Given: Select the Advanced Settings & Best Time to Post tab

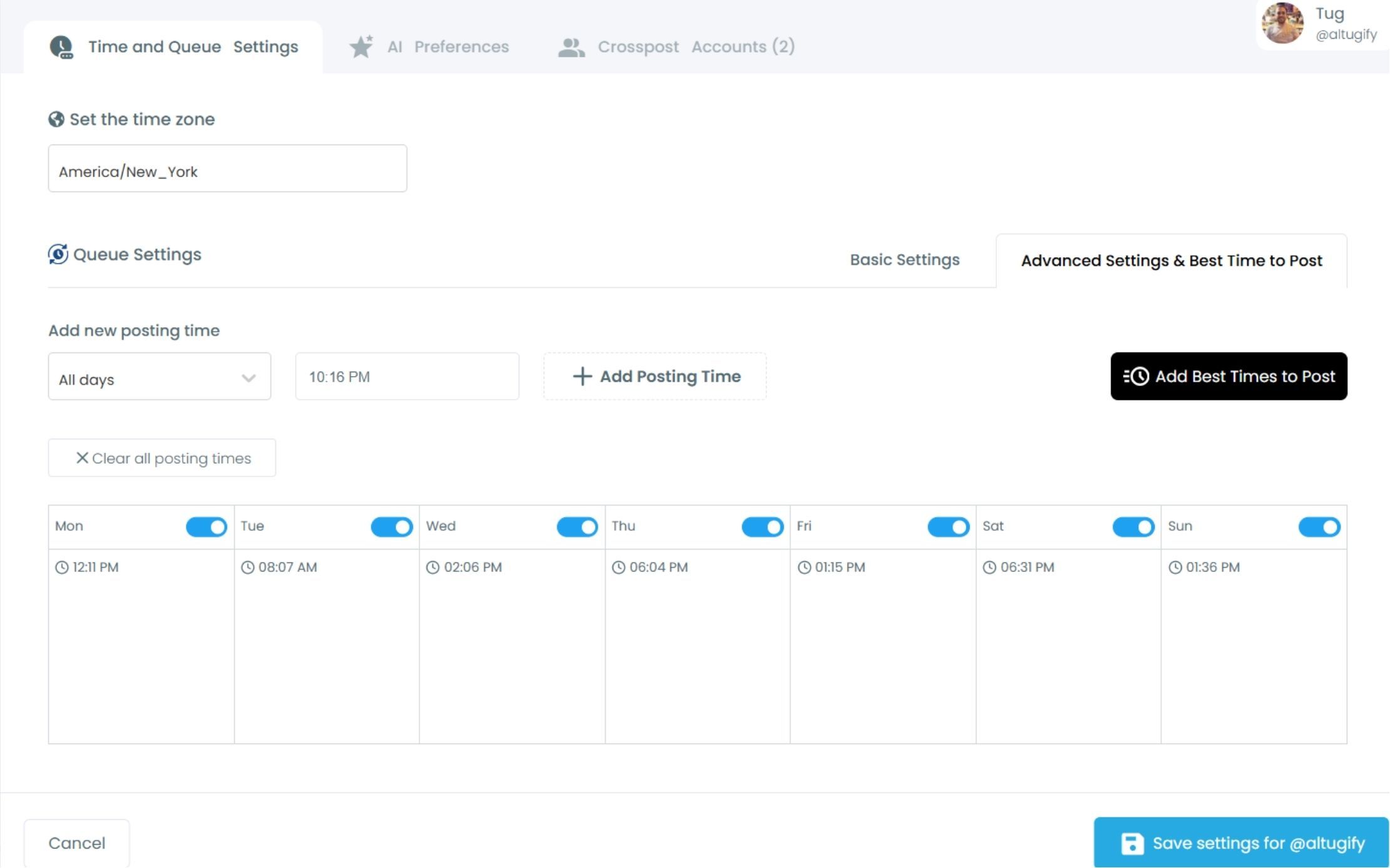Looking at the screenshot, I should (x=1171, y=260).
